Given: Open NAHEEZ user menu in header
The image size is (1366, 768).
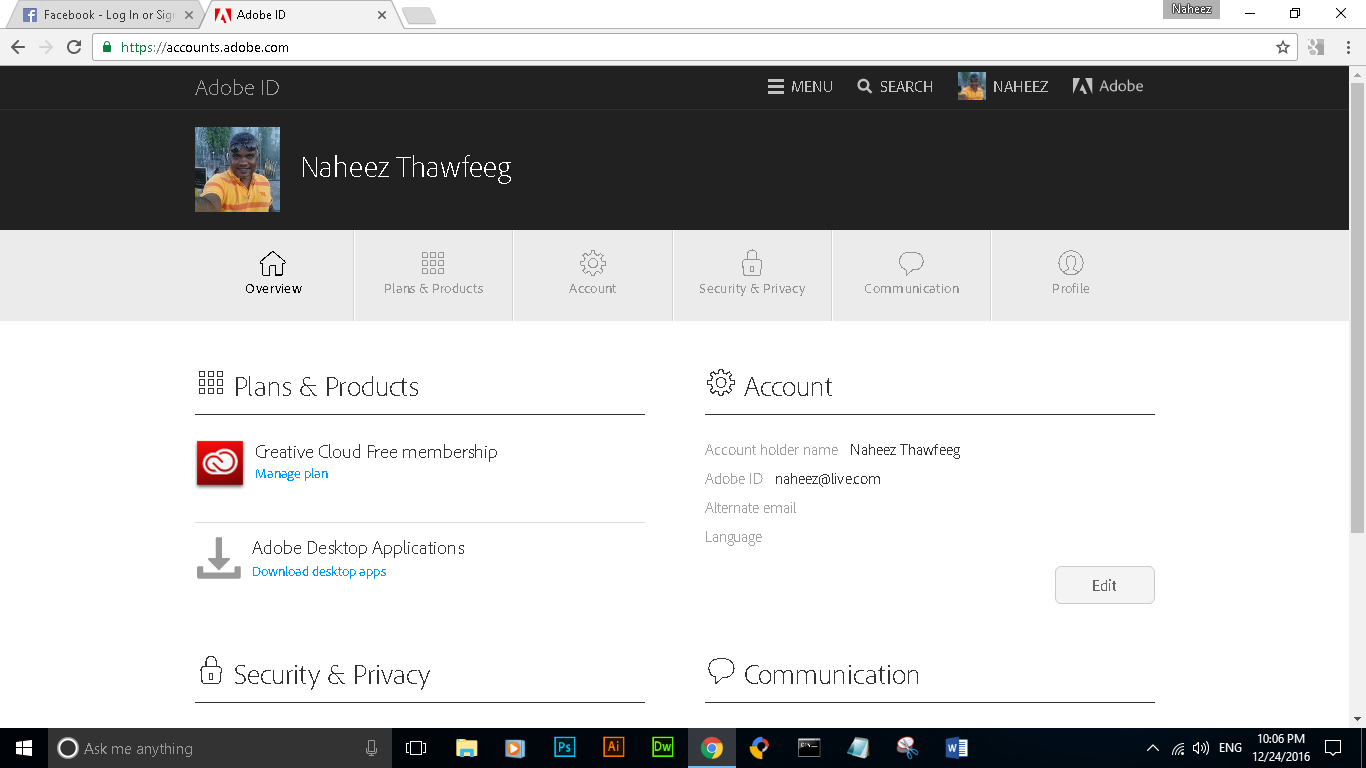Looking at the screenshot, I should pos(1003,87).
